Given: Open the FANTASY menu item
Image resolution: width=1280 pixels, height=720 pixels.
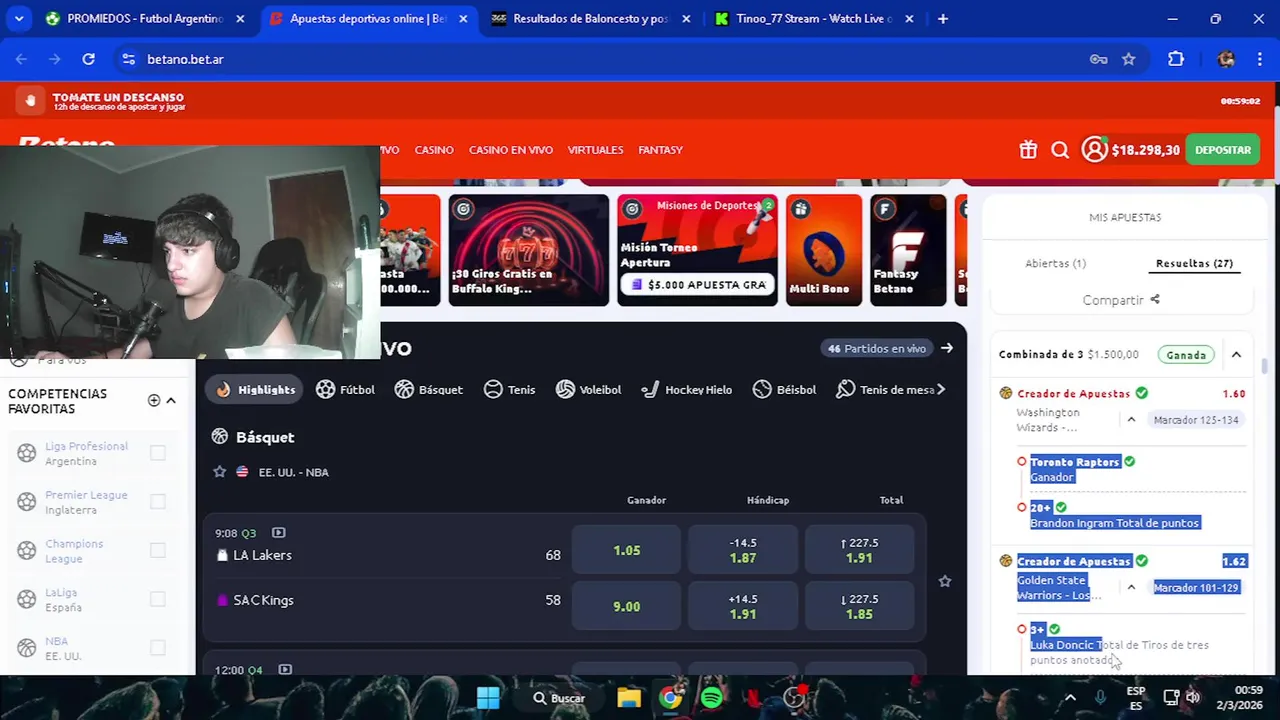Looking at the screenshot, I should [x=660, y=150].
